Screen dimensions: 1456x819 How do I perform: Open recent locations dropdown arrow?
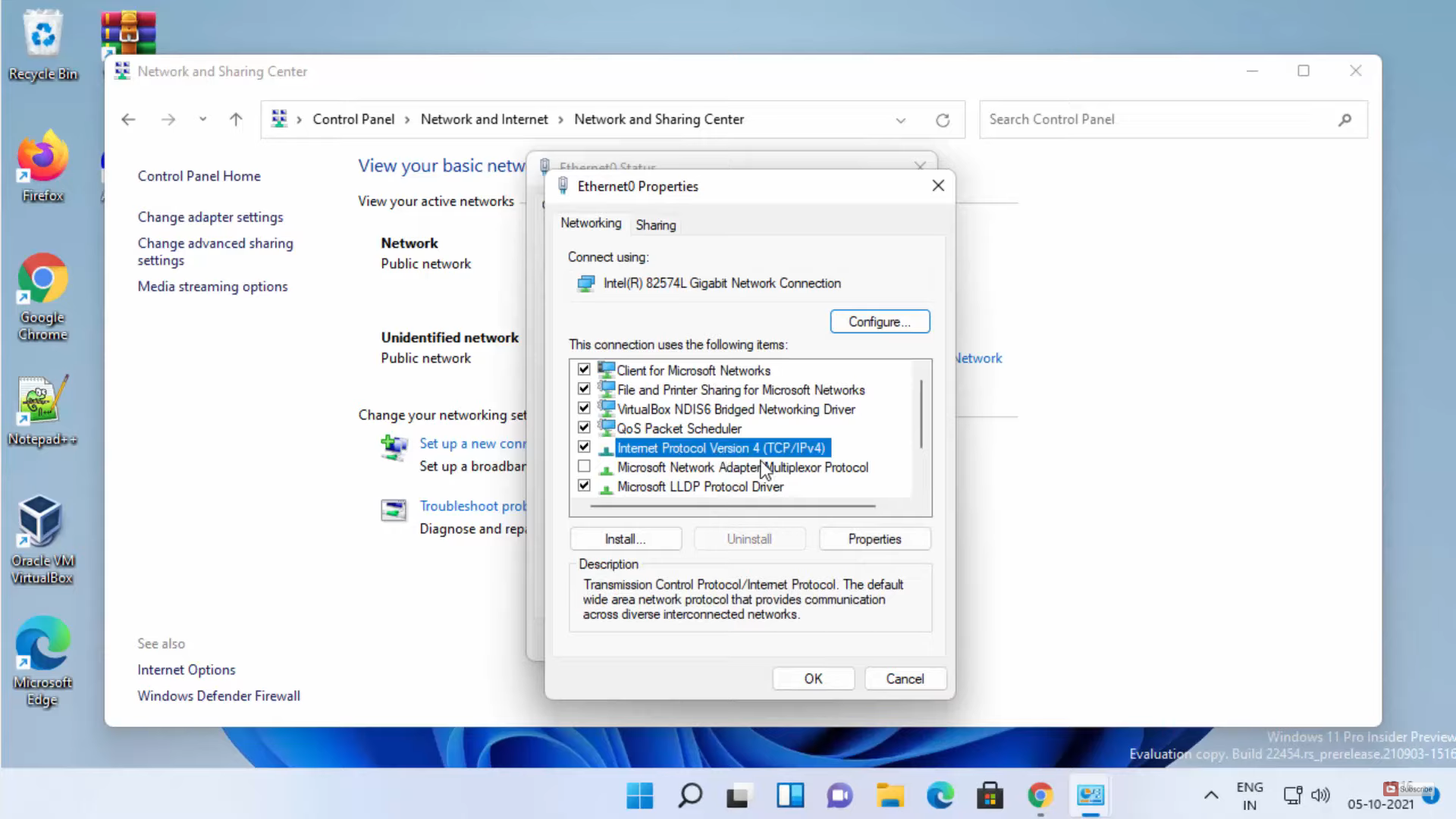click(x=202, y=119)
